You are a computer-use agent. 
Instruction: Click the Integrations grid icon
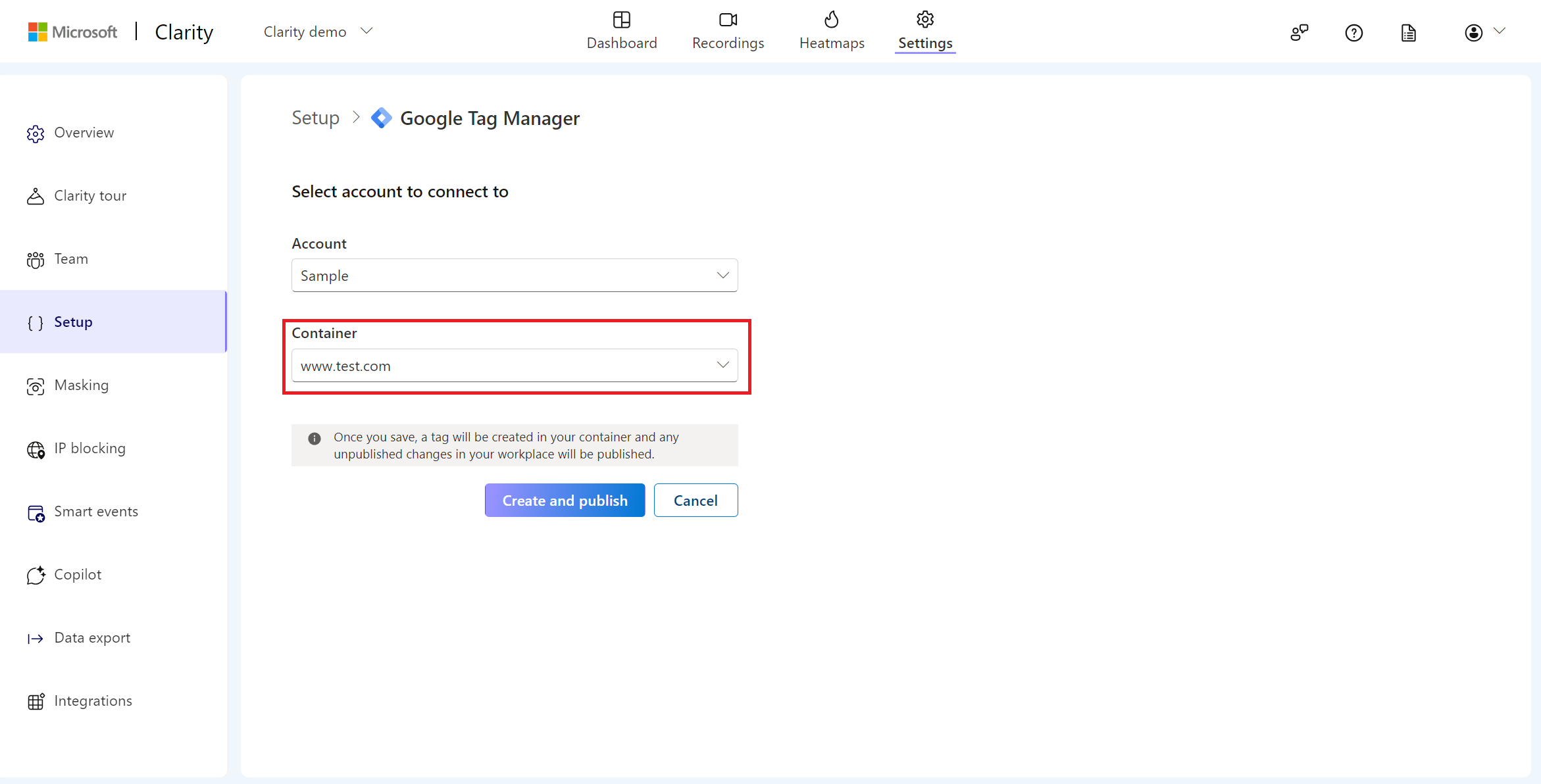pyautogui.click(x=36, y=701)
